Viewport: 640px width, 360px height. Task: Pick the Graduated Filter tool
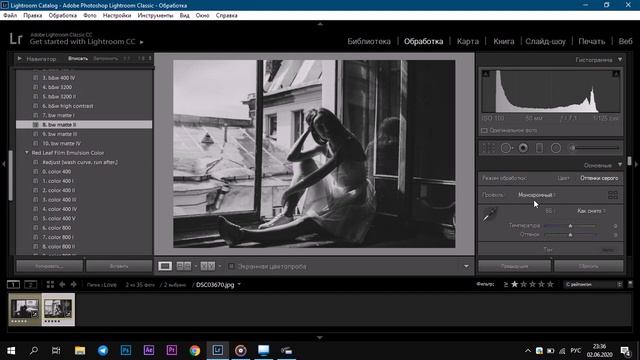tap(539, 148)
